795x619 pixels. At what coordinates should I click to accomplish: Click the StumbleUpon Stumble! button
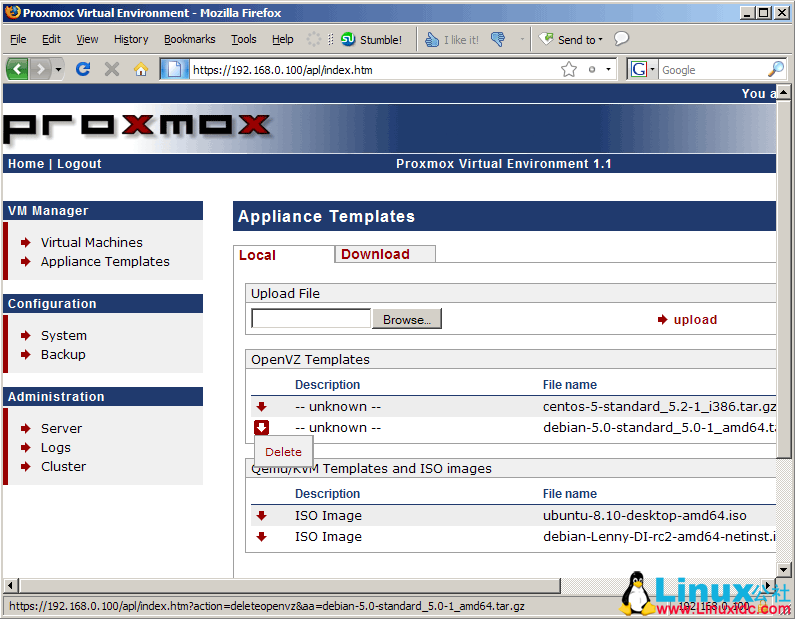tap(372, 40)
